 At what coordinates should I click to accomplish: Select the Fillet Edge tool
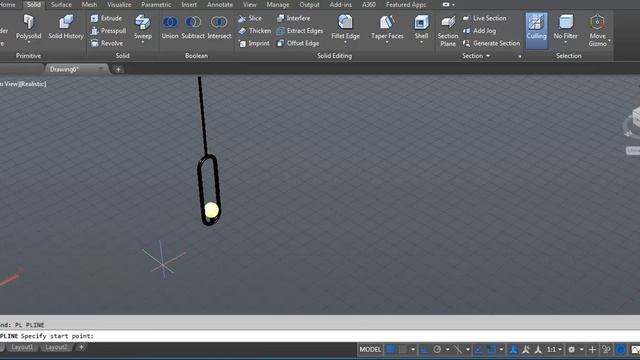point(345,27)
